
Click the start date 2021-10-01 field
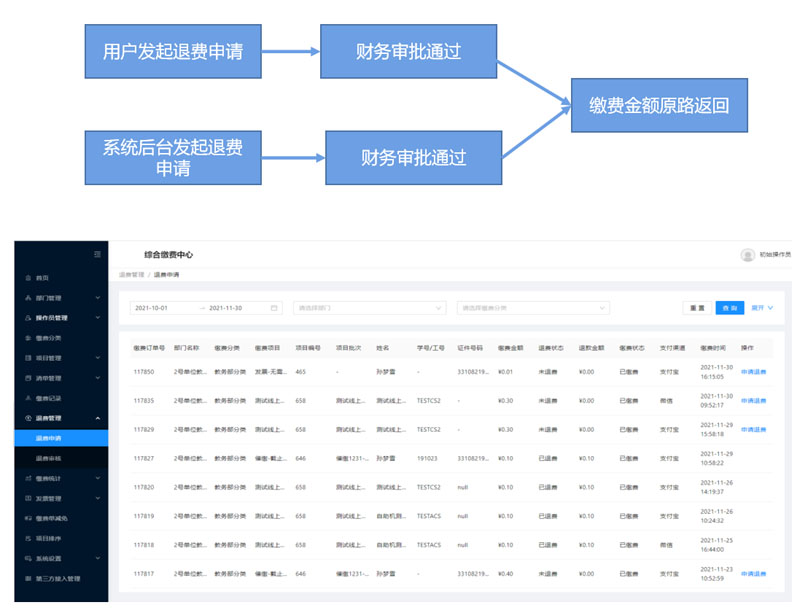pyautogui.click(x=164, y=308)
